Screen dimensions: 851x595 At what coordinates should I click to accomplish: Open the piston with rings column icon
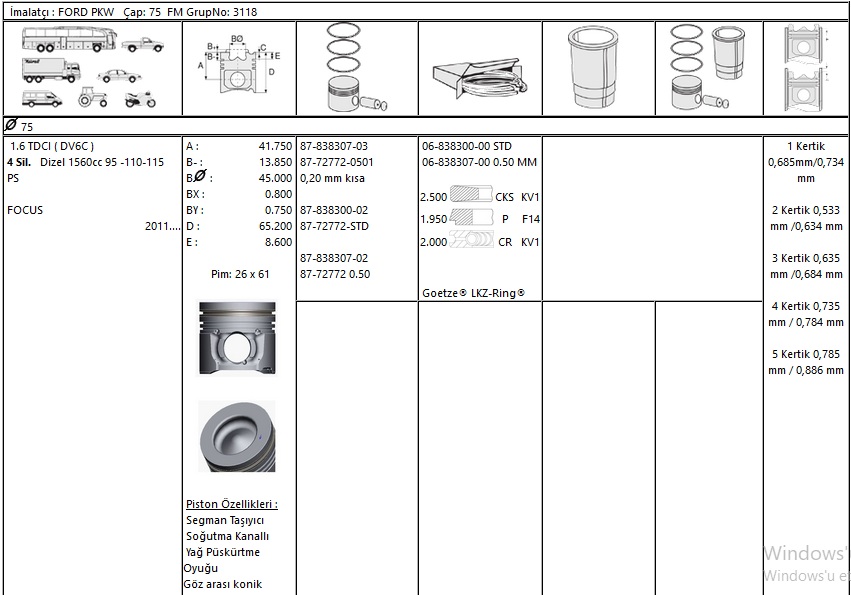pos(355,68)
